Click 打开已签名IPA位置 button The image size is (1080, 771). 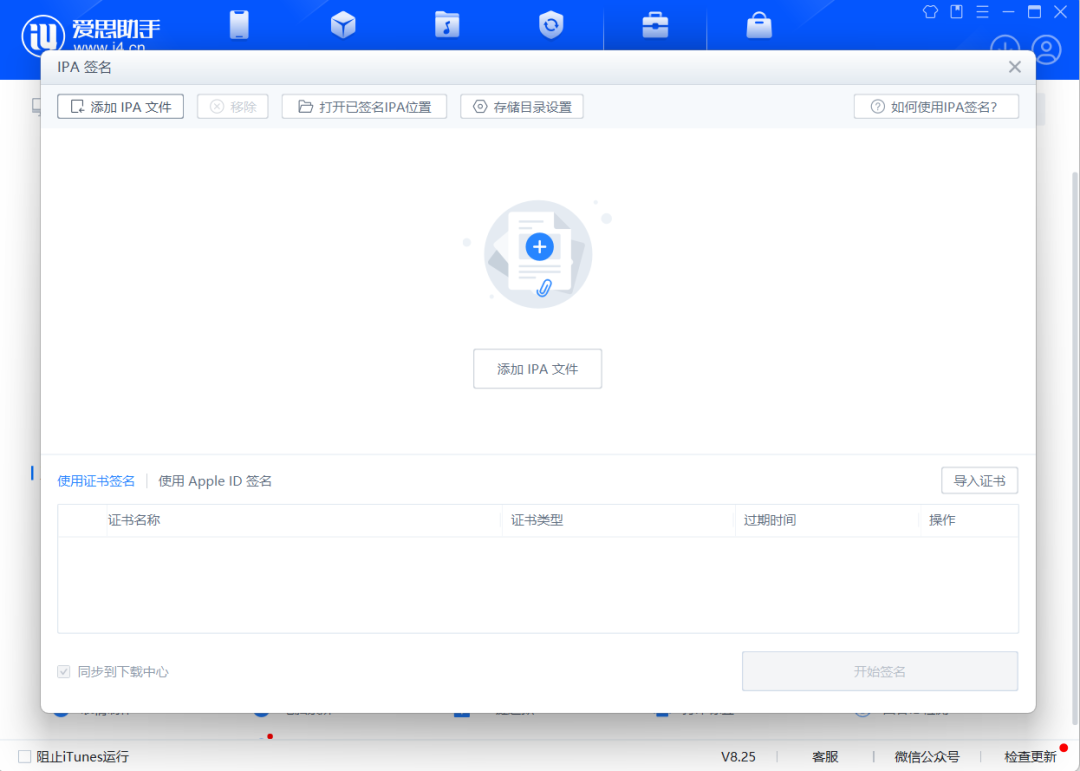pos(364,107)
